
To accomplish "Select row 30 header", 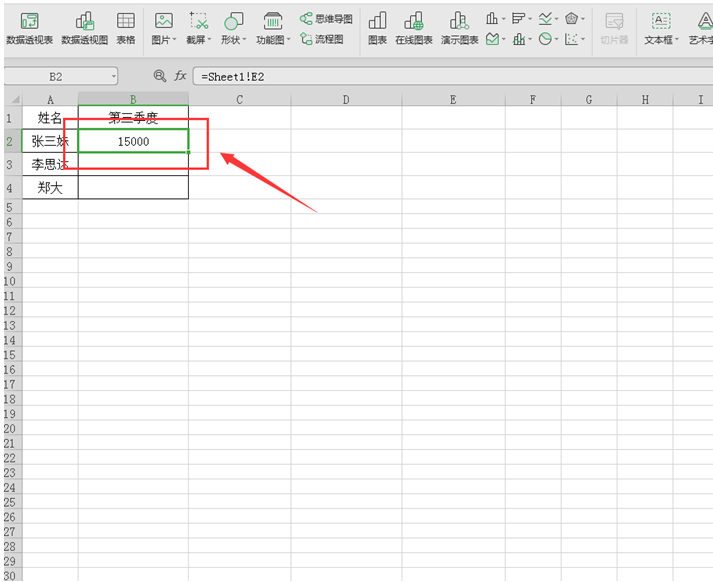I will pyautogui.click(x=13, y=575).
